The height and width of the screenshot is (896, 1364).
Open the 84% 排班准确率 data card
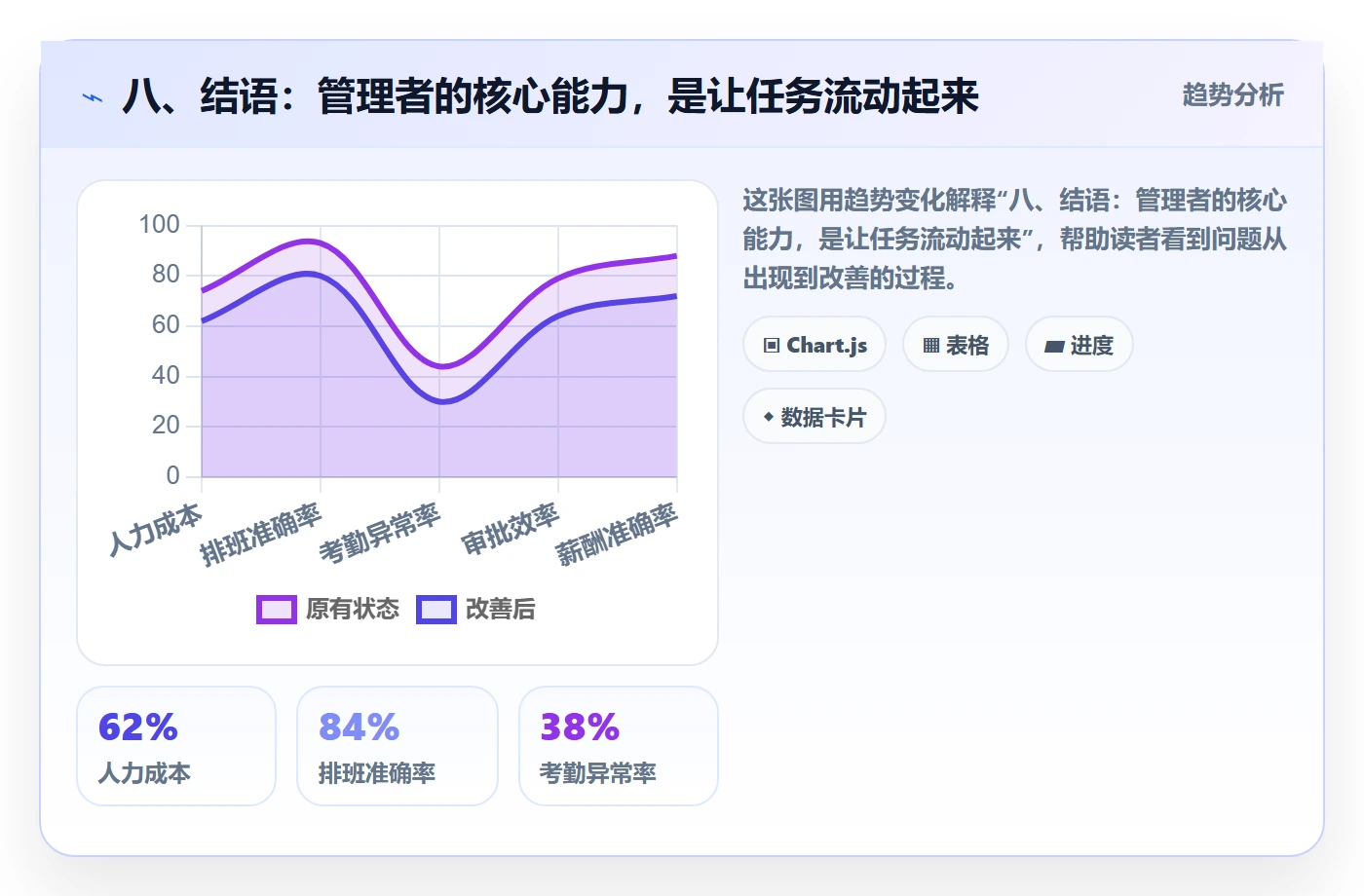point(398,746)
